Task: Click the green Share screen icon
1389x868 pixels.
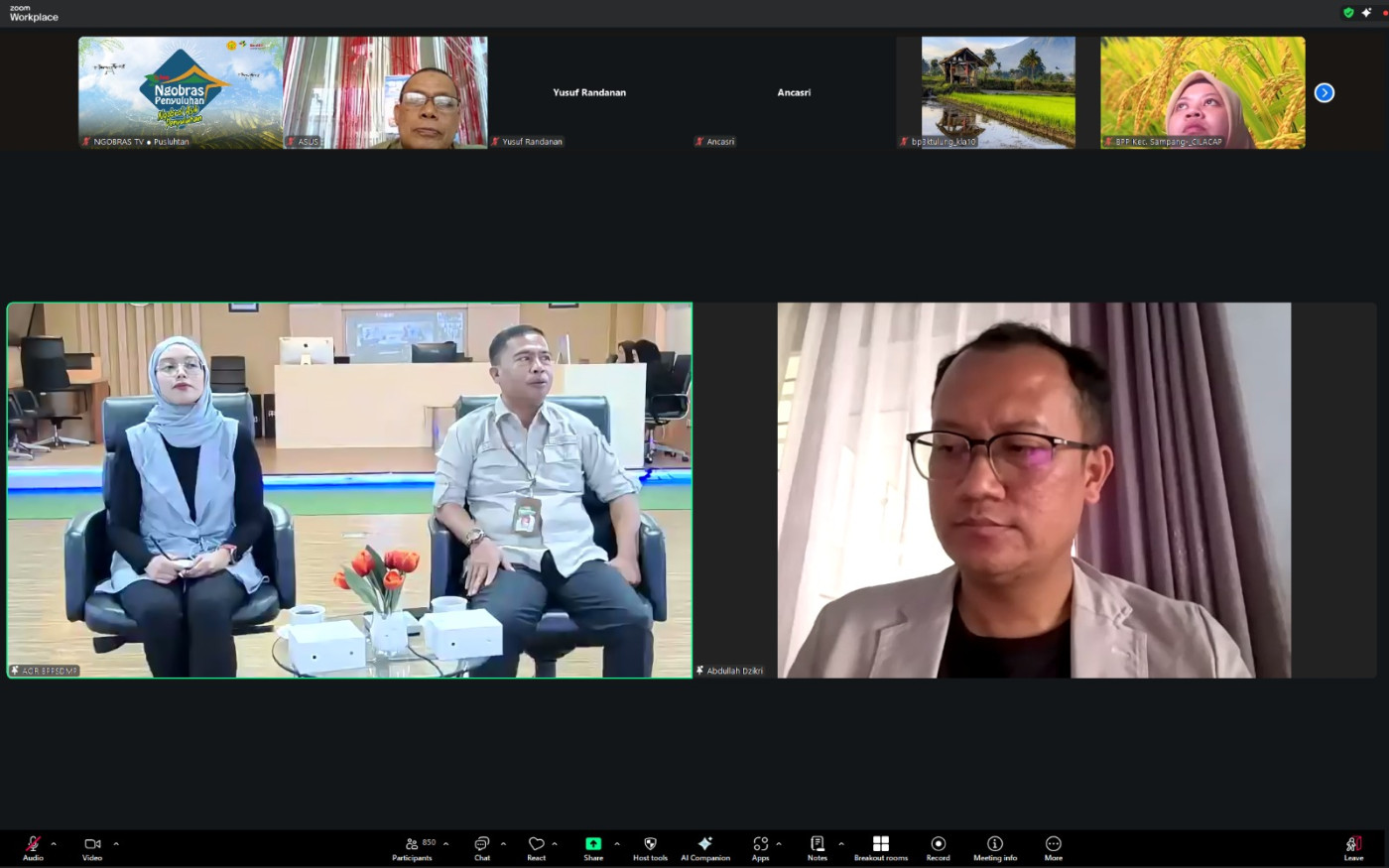Action: coord(593,844)
